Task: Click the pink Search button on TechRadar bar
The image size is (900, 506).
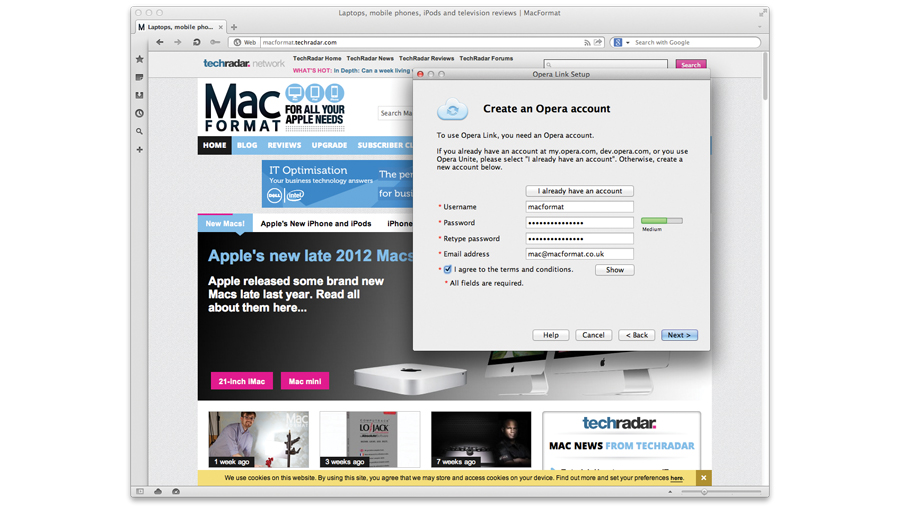Action: coord(690,65)
